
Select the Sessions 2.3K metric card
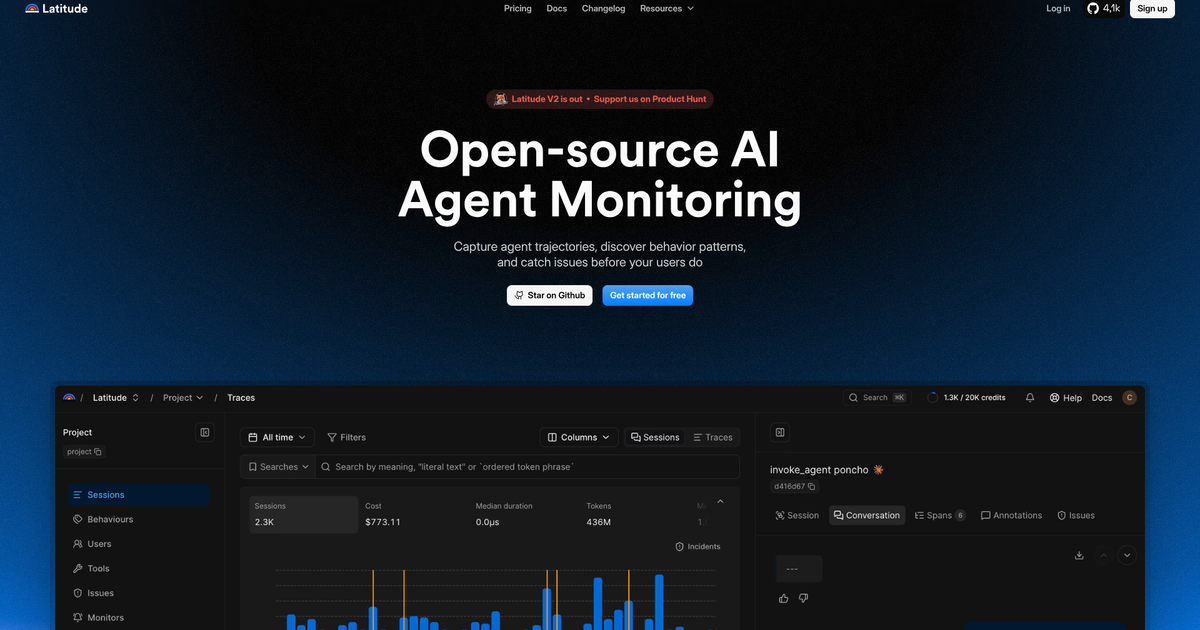coord(303,514)
